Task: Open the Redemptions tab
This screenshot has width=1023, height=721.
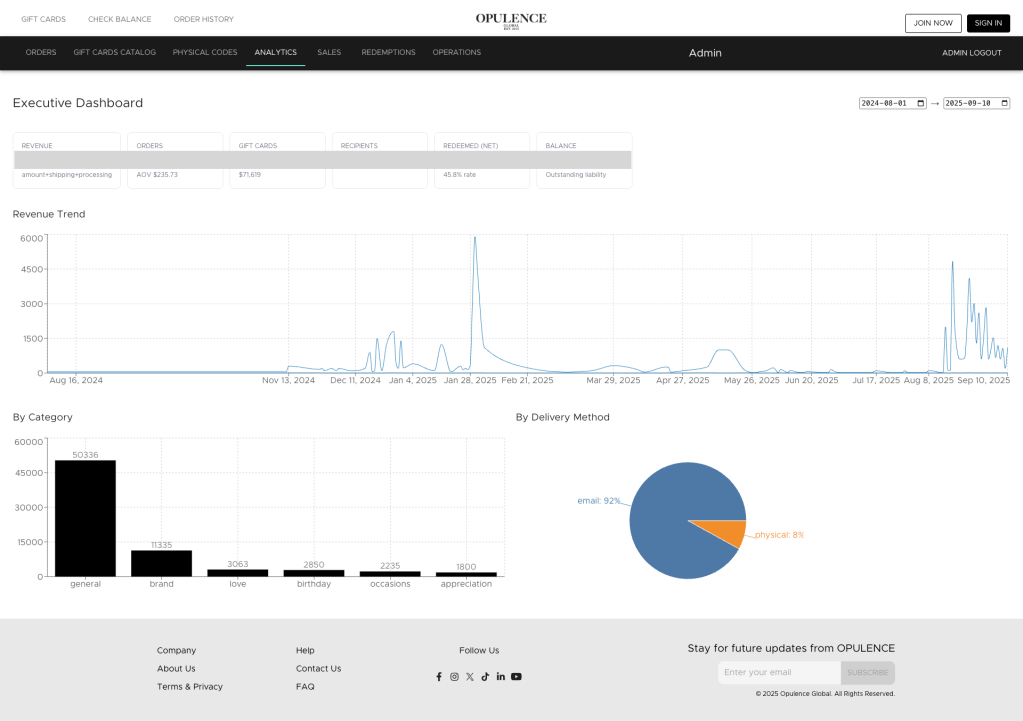Action: 388,53
